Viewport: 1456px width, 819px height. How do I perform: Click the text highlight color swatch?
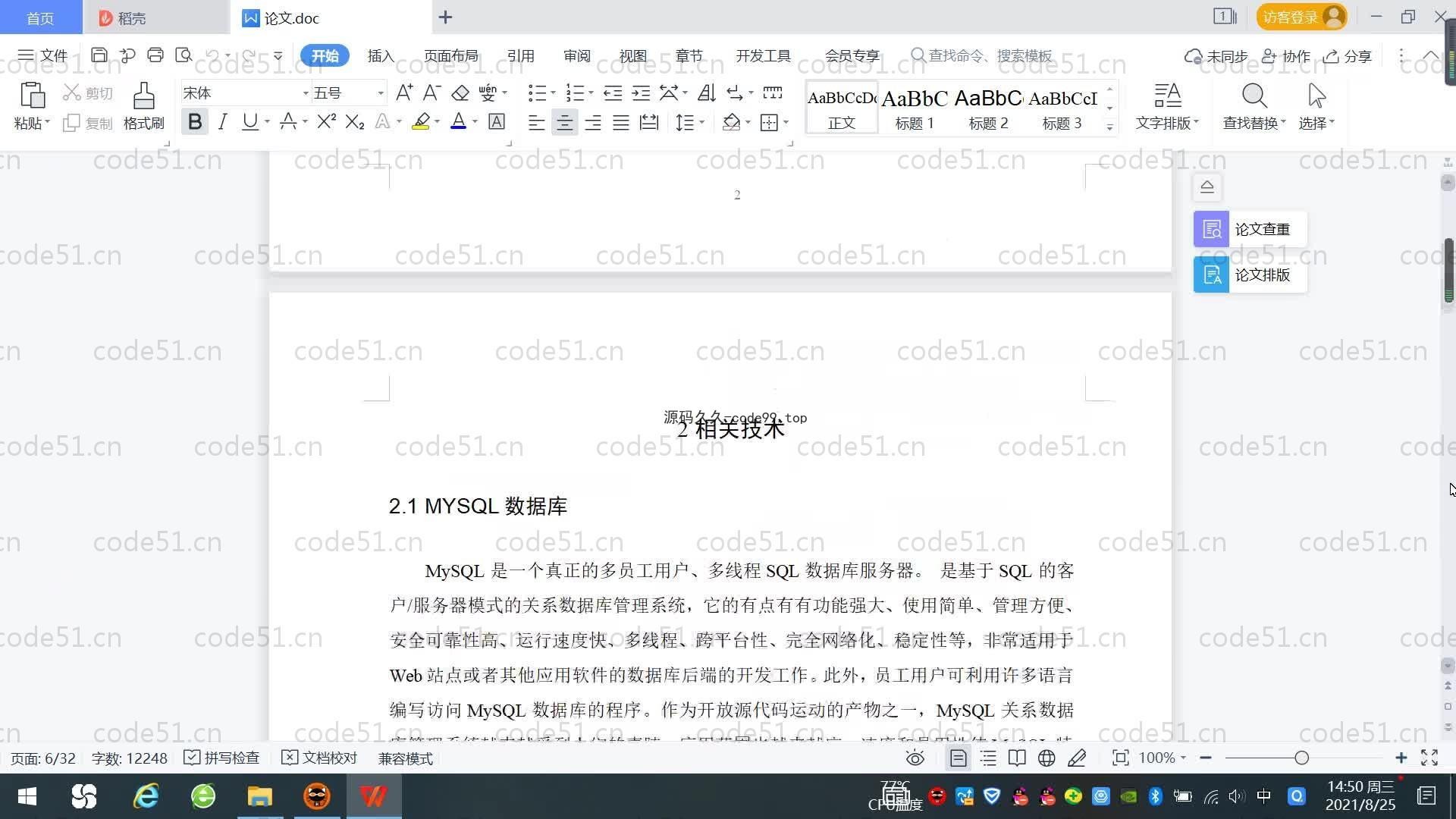click(x=421, y=121)
